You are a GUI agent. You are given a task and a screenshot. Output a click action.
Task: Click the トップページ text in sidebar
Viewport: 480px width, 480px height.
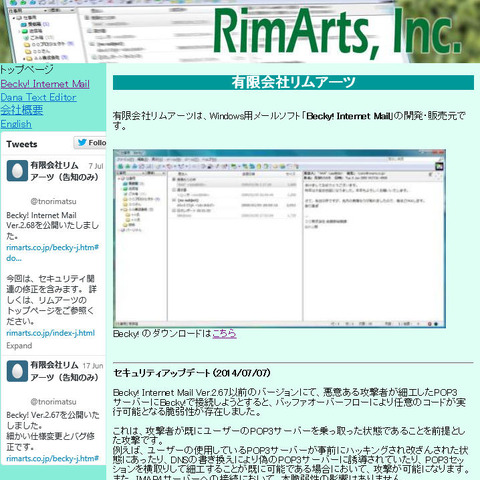coord(27,70)
